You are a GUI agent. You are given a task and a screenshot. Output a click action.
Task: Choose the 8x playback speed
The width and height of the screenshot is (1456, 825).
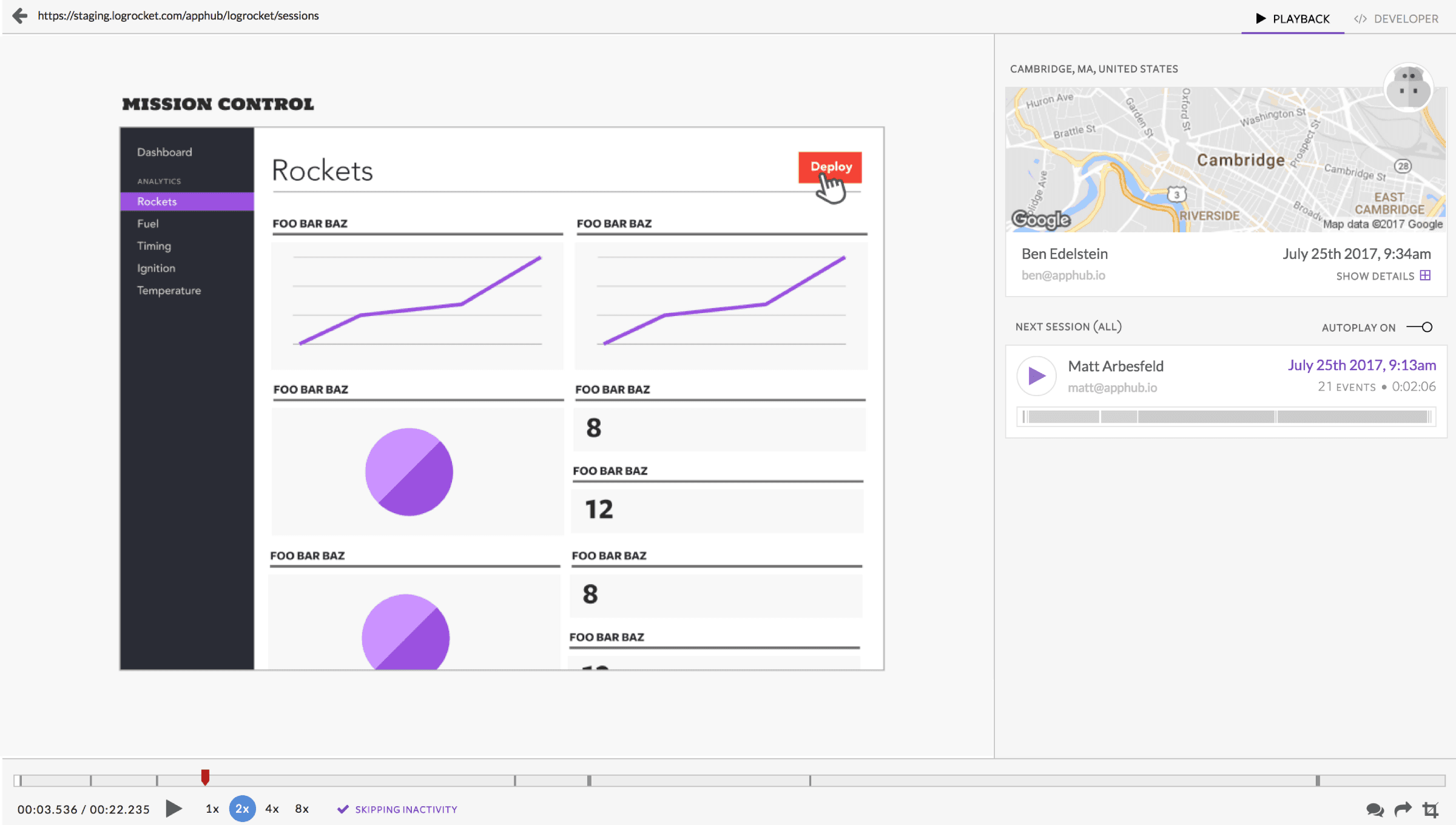(302, 809)
